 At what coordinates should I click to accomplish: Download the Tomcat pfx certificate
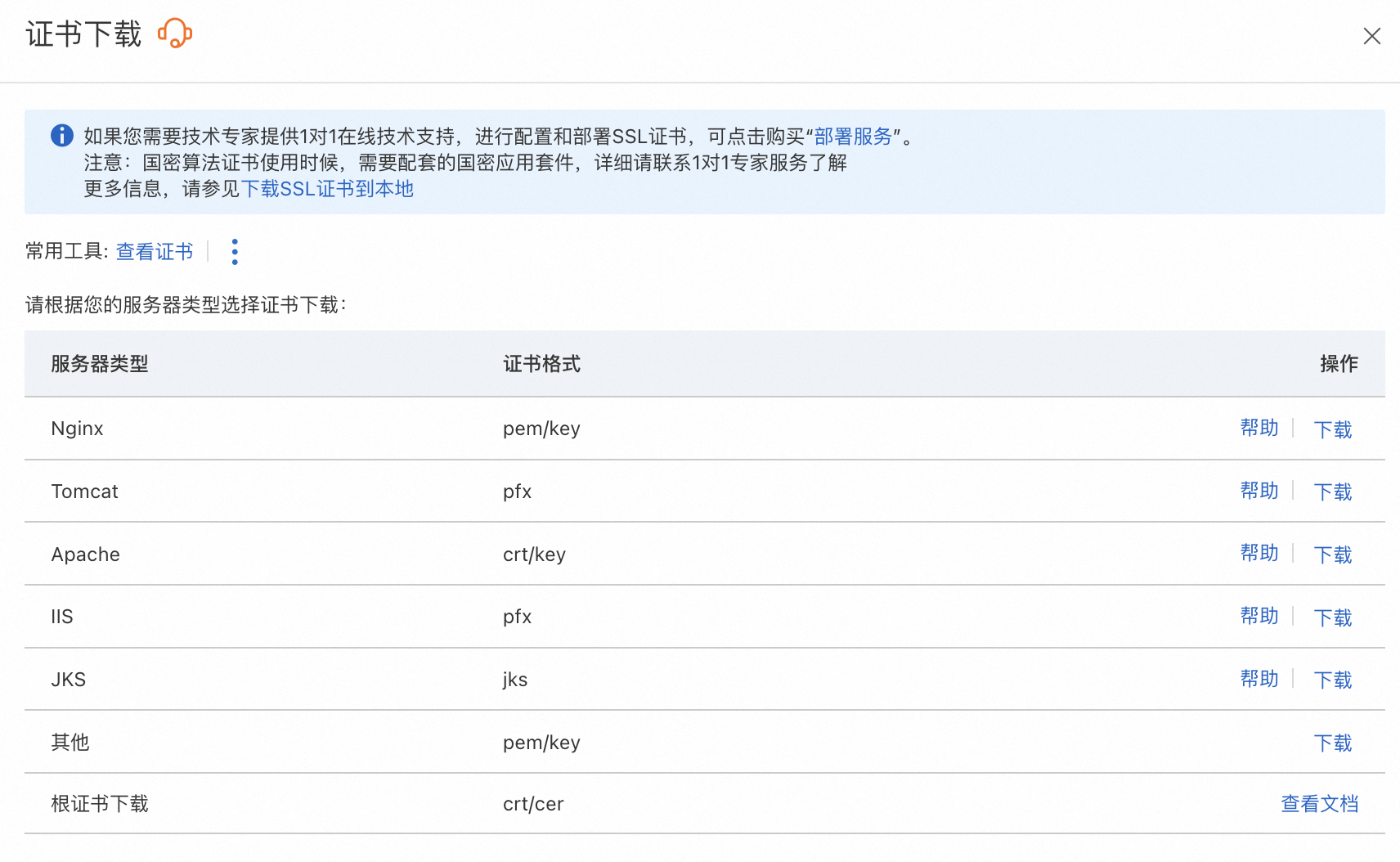1333,492
